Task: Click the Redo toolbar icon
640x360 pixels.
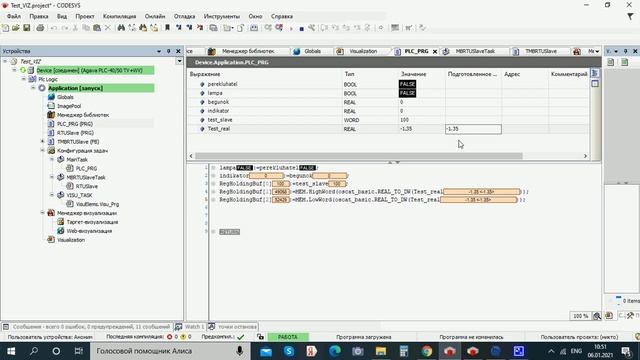Action: coord(64,28)
